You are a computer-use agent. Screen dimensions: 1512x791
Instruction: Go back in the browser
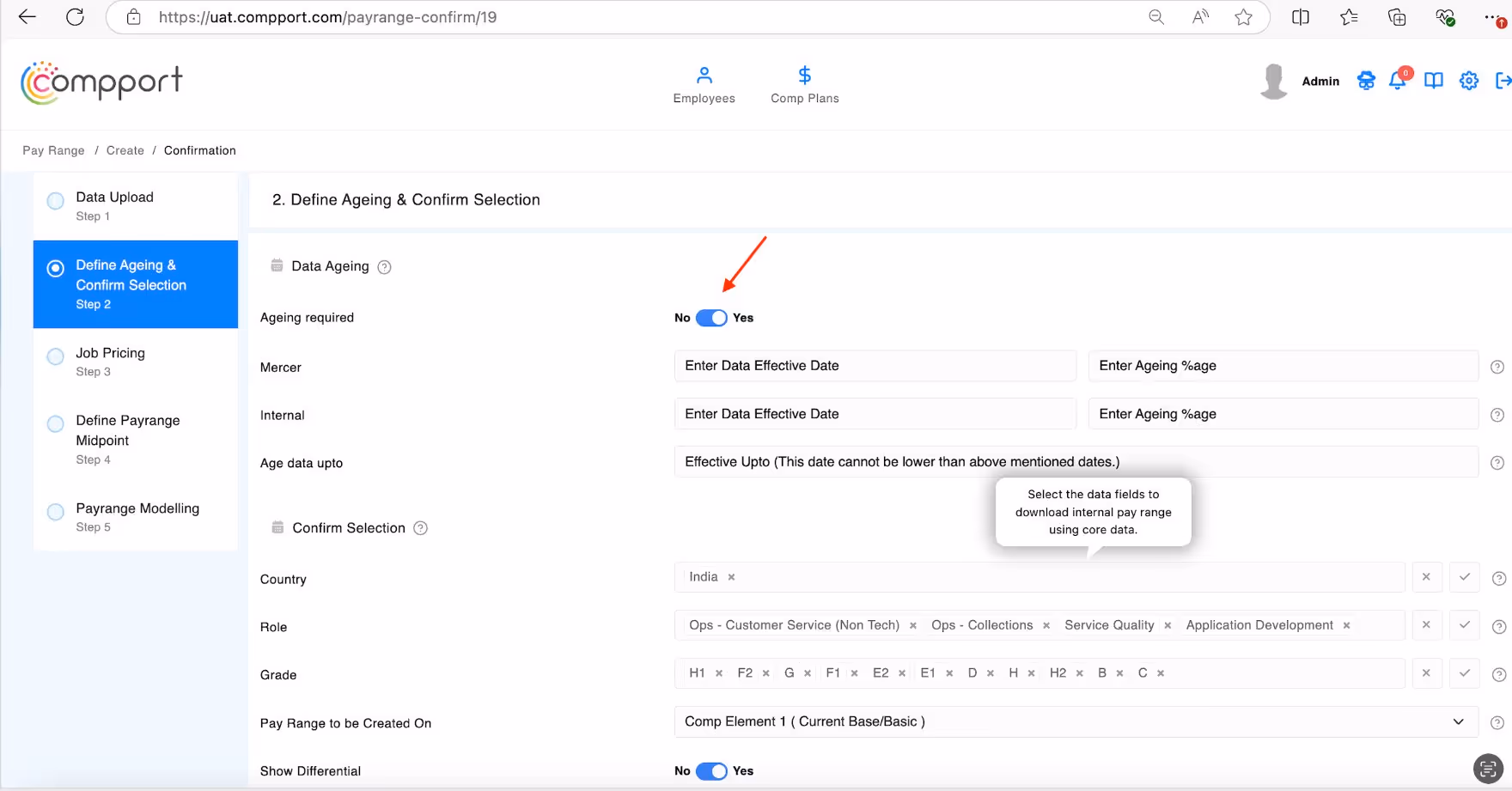(x=27, y=17)
